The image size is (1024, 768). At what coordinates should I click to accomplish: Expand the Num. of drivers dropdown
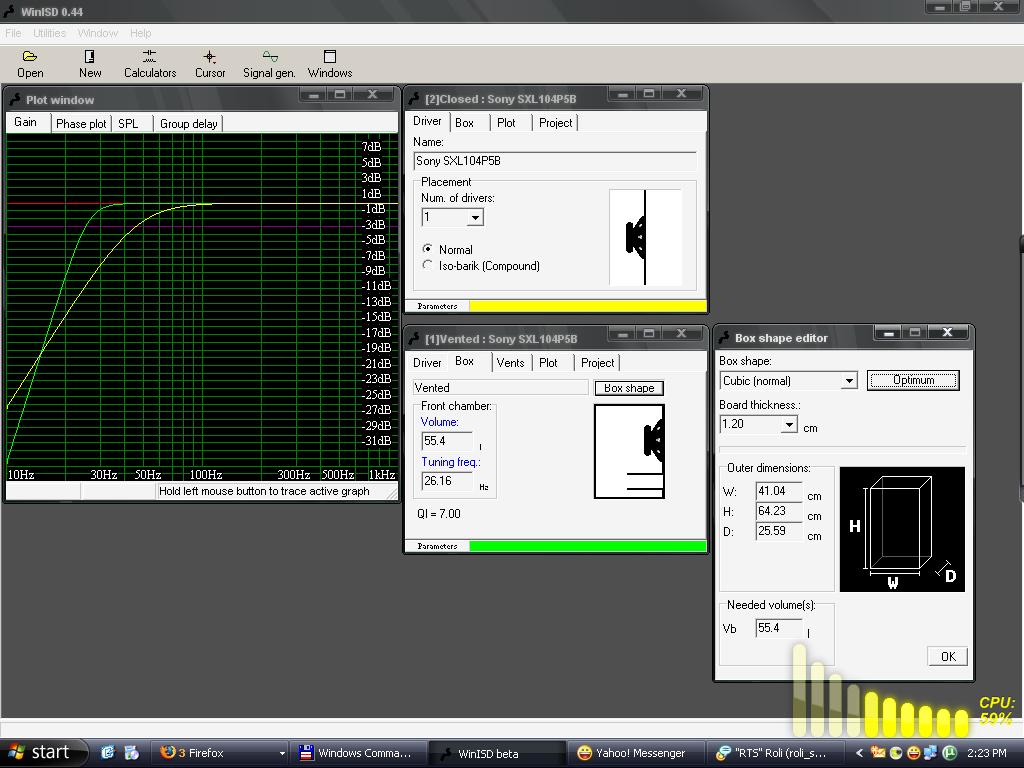475,217
